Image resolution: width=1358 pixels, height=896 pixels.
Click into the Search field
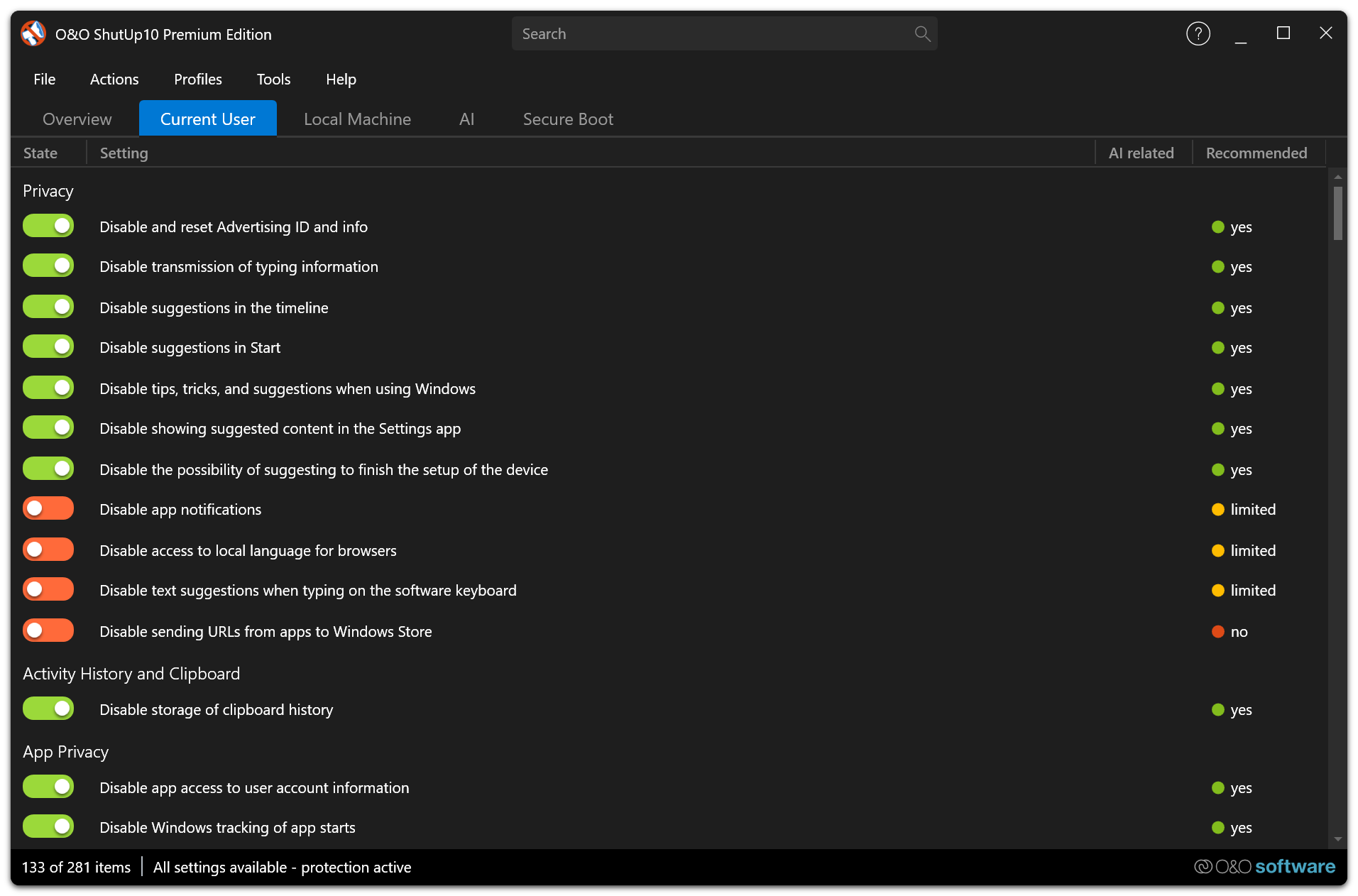[x=724, y=33]
